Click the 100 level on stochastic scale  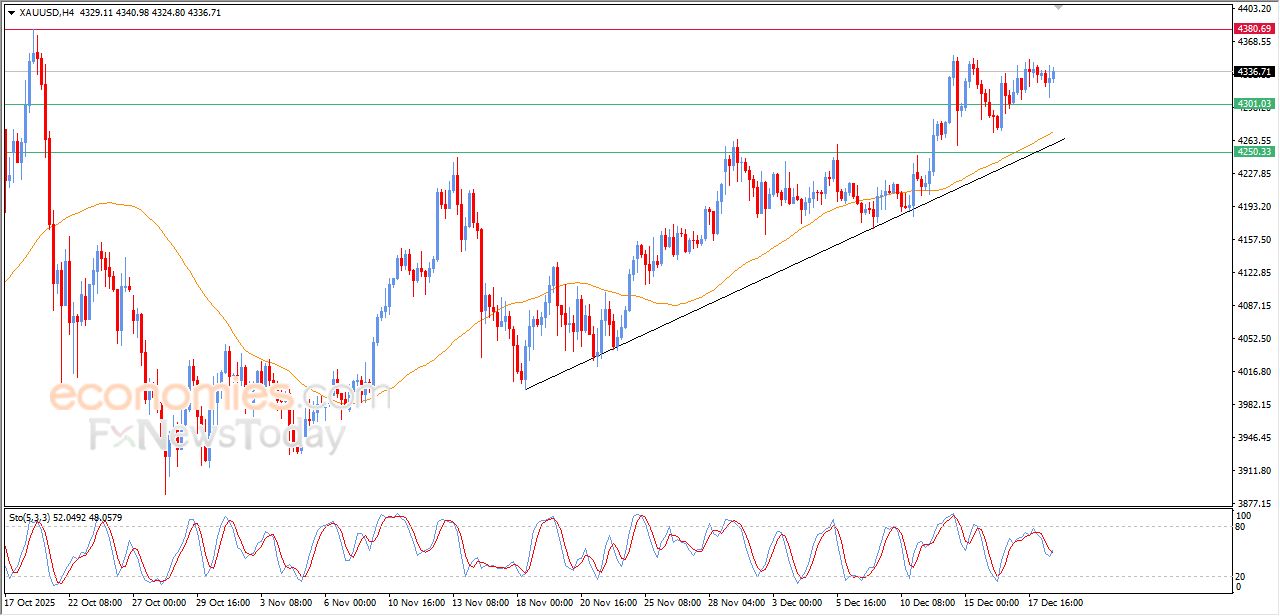[x=1245, y=515]
